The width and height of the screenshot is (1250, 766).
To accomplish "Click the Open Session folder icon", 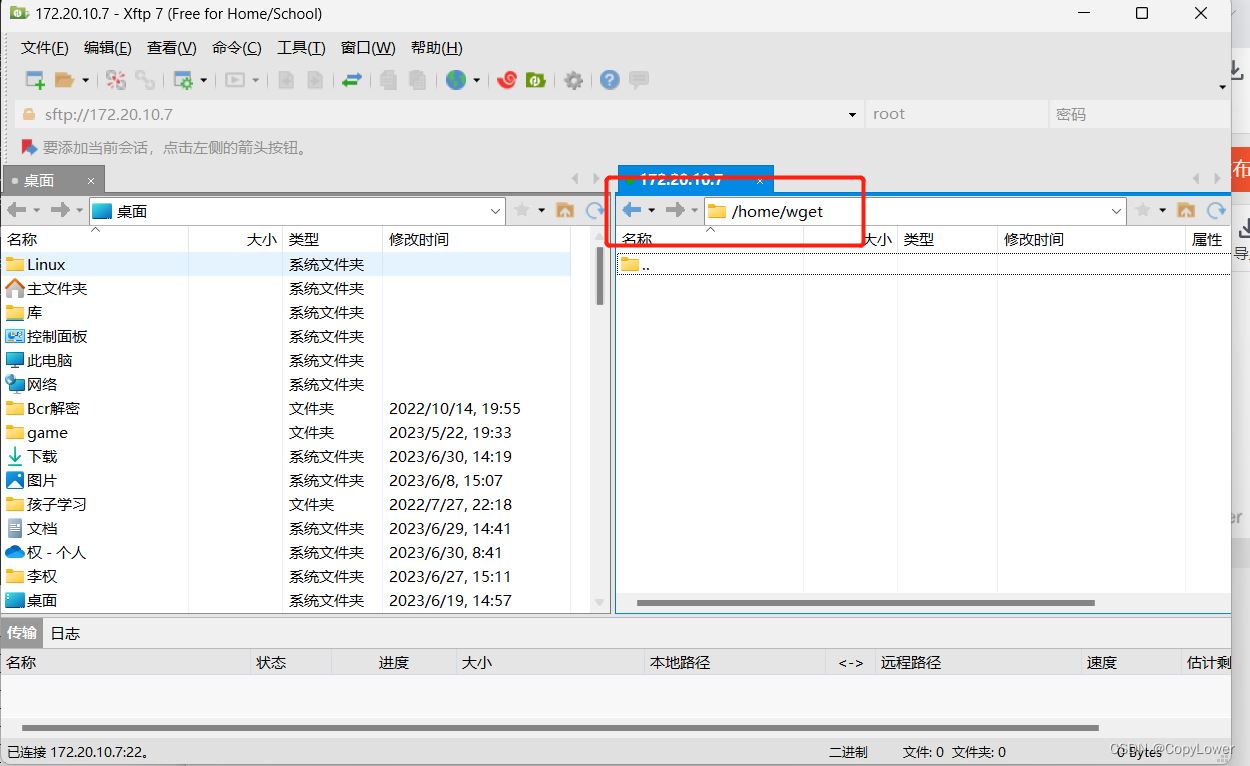I will [65, 80].
